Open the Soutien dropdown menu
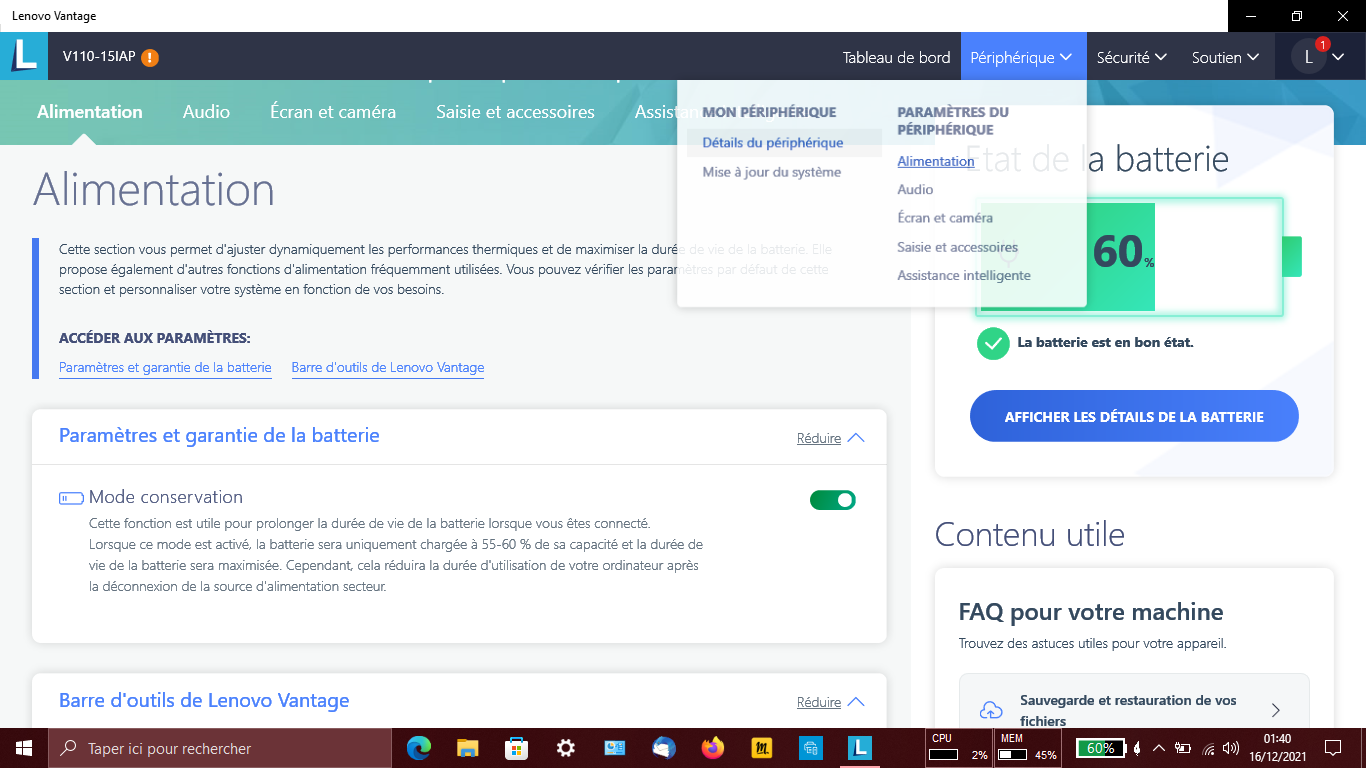Screen dimensions: 1366x768 [1226, 58]
